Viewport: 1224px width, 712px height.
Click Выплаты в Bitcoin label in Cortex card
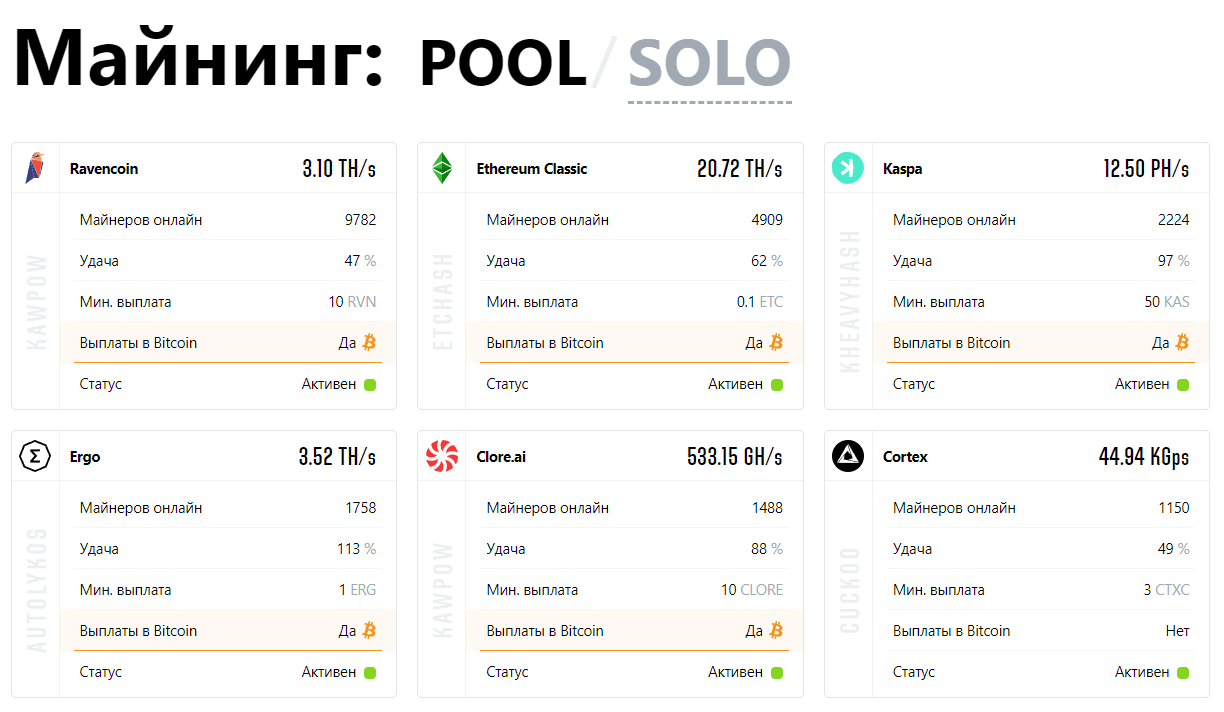click(x=951, y=631)
